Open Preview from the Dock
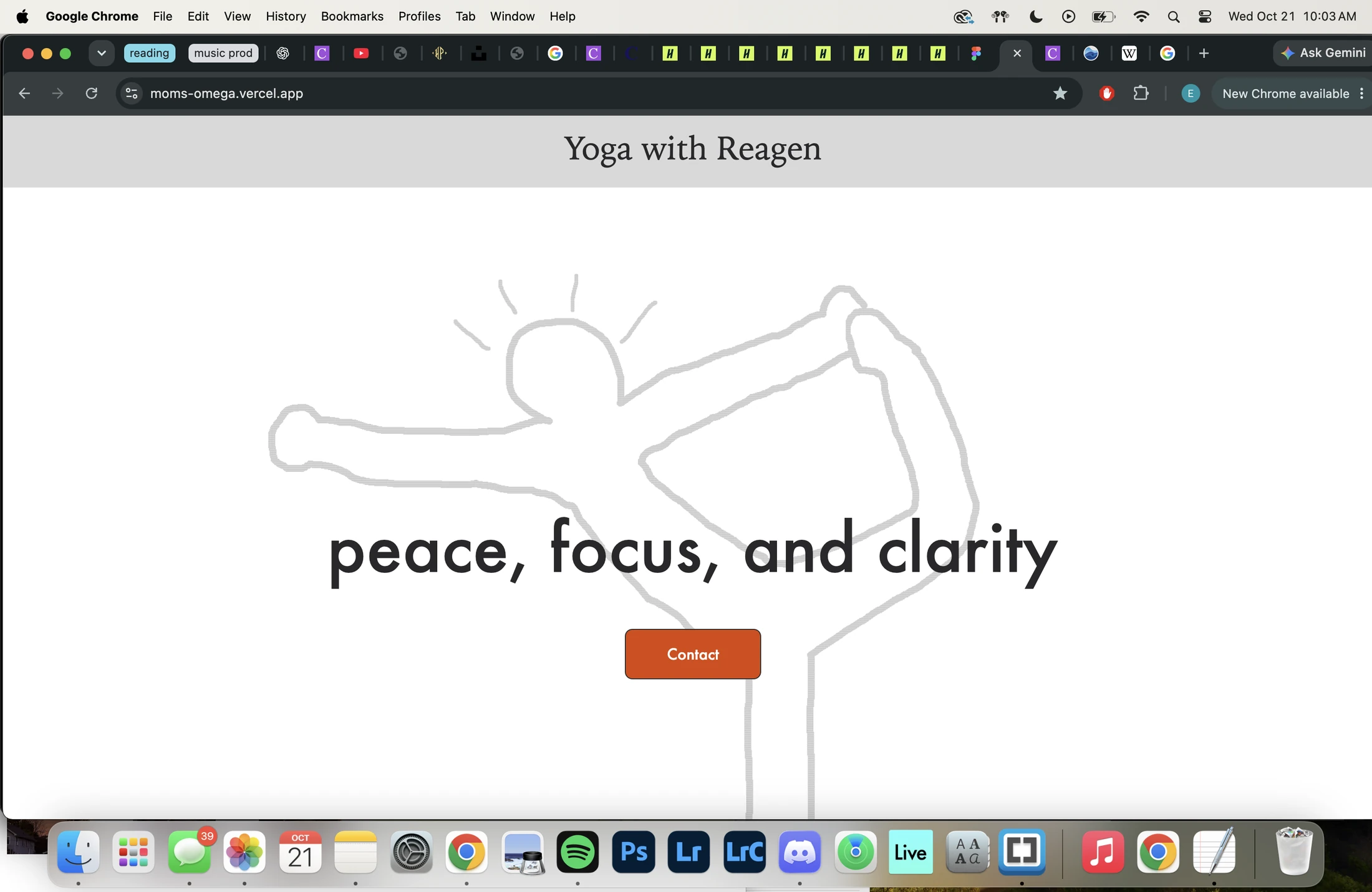The width and height of the screenshot is (1372, 892). pos(523,851)
